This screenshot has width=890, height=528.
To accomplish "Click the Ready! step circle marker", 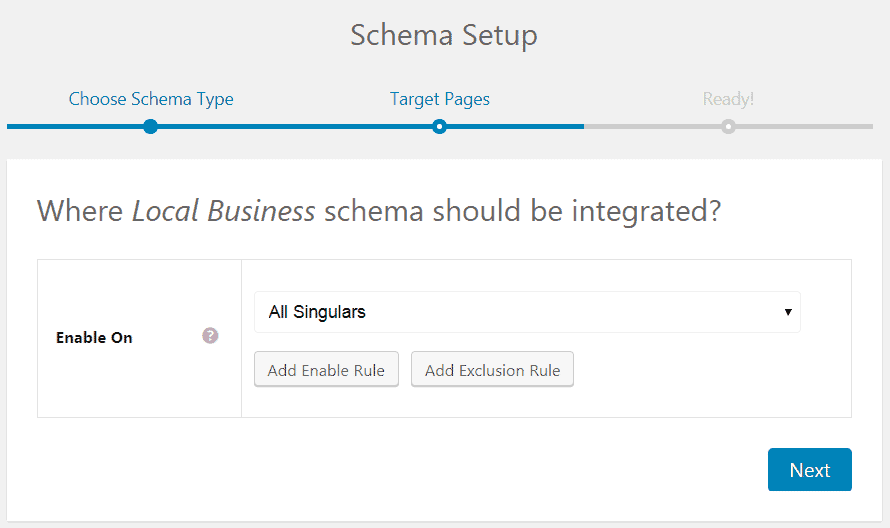I will coord(728,126).
